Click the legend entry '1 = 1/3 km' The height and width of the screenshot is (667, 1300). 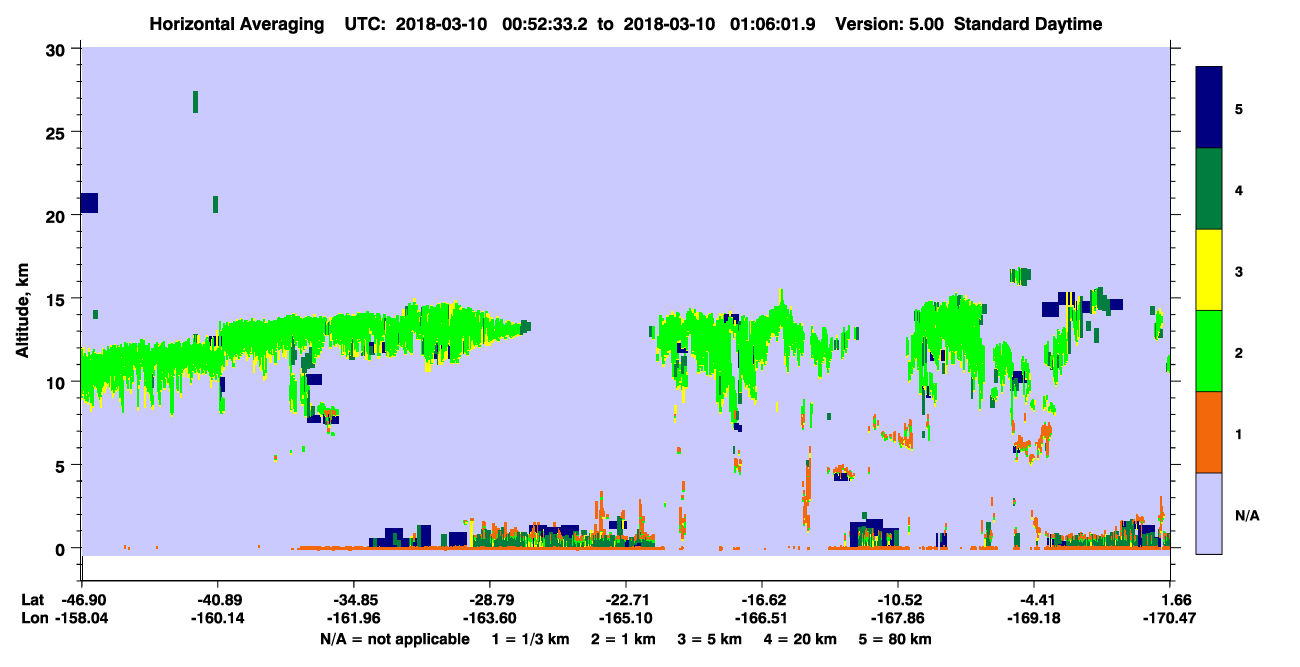click(531, 639)
